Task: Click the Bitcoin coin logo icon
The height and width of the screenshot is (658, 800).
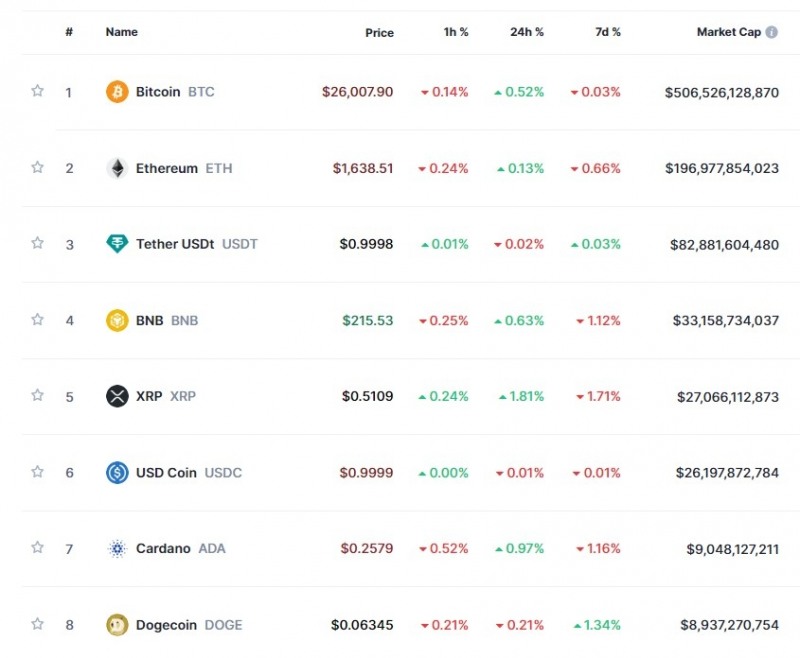Action: [117, 92]
